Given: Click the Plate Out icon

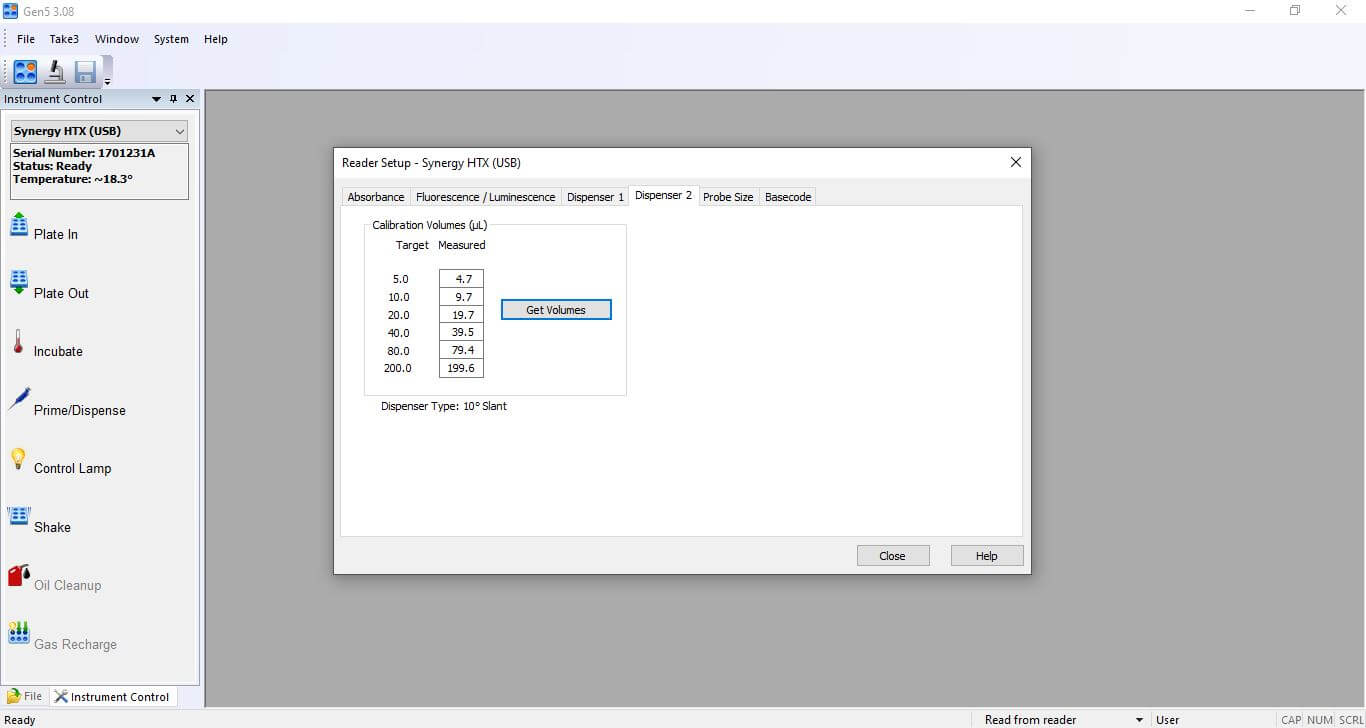Looking at the screenshot, I should 19,283.
